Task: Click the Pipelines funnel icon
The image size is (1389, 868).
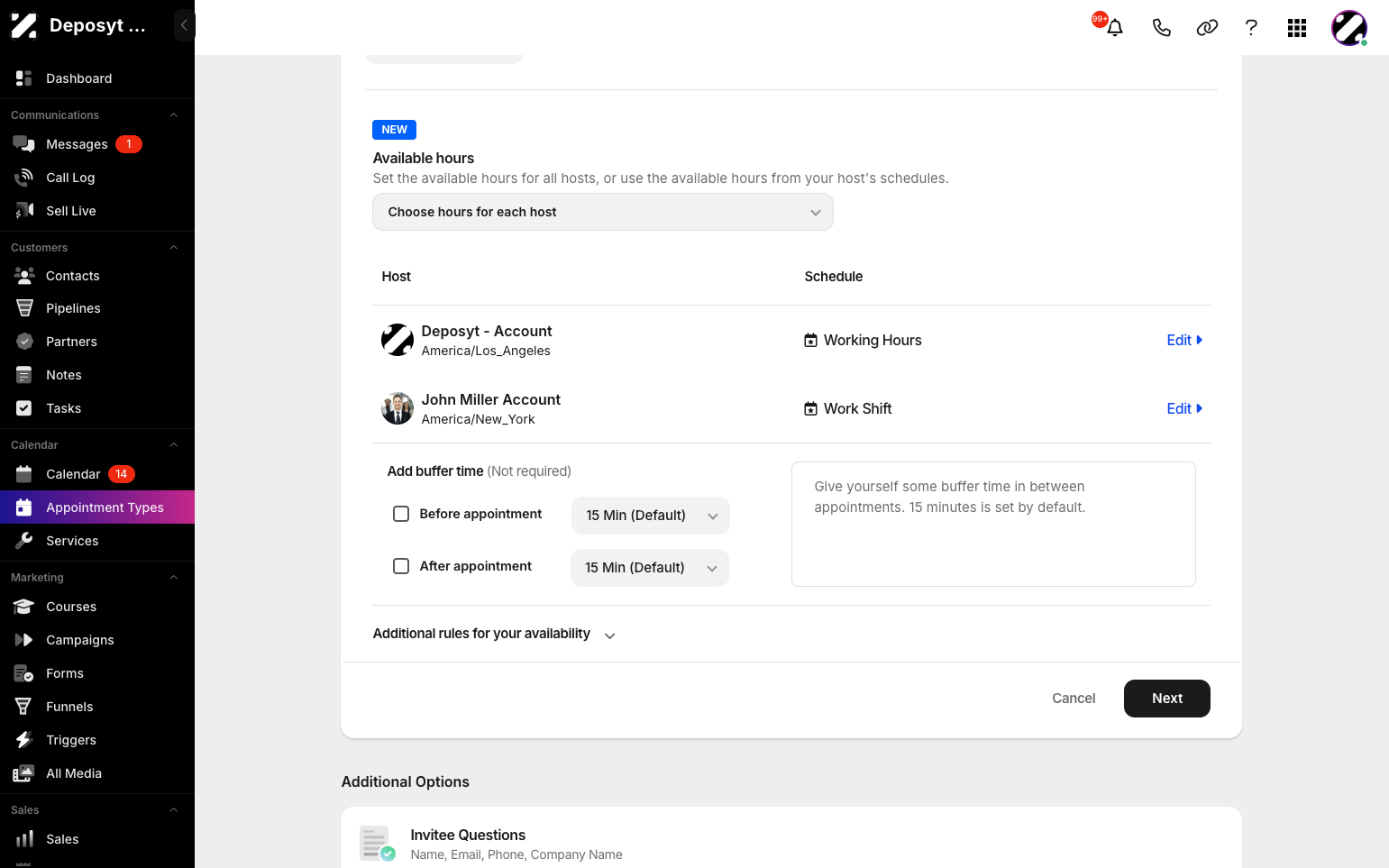Action: (24, 308)
